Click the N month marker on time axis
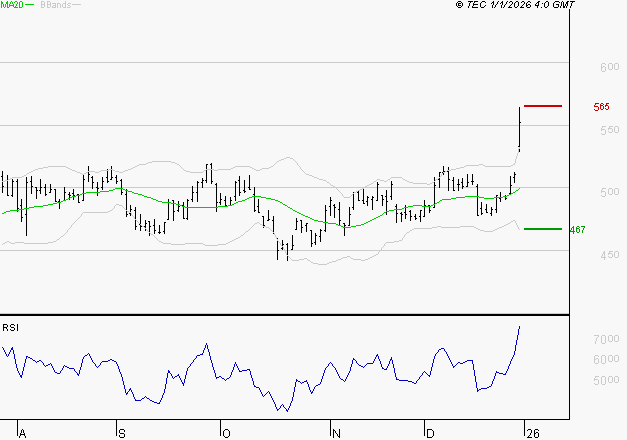 (336, 433)
